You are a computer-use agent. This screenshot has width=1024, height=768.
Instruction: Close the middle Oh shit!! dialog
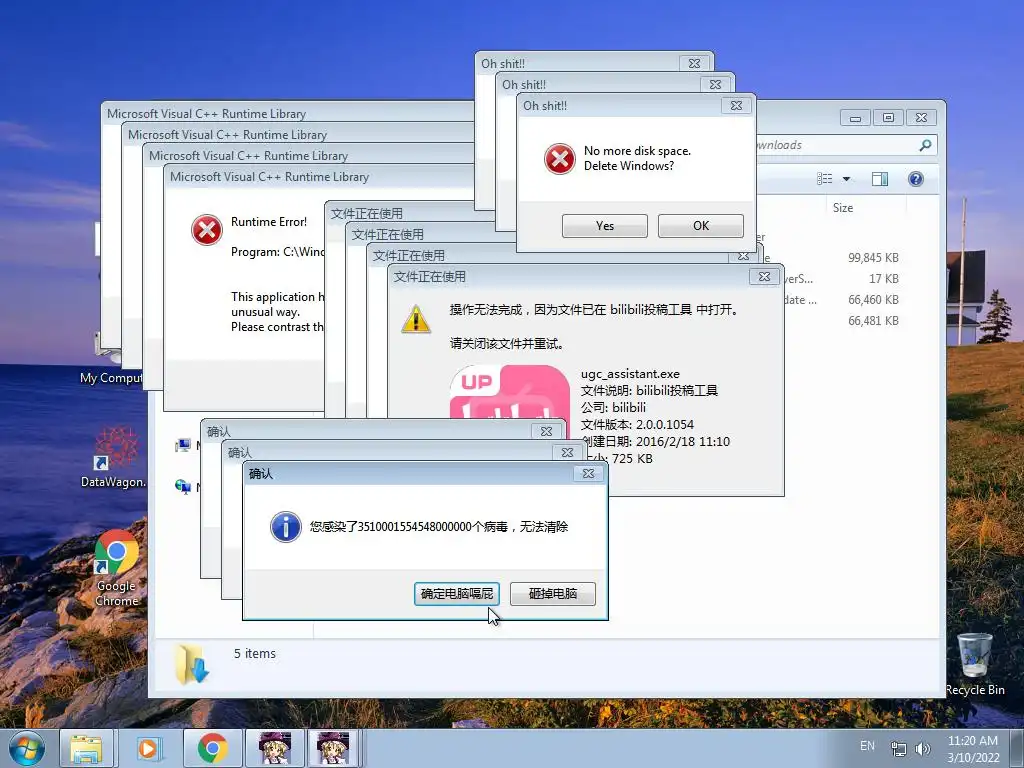pyautogui.click(x=715, y=84)
